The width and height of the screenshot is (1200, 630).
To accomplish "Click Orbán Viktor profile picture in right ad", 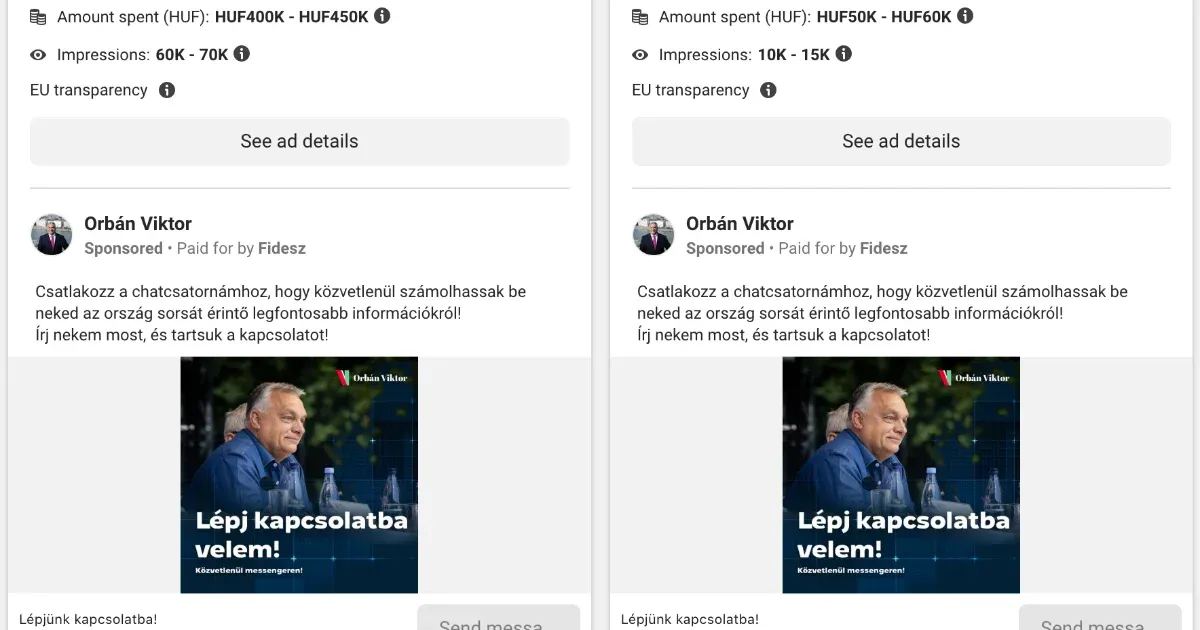I will coord(653,235).
